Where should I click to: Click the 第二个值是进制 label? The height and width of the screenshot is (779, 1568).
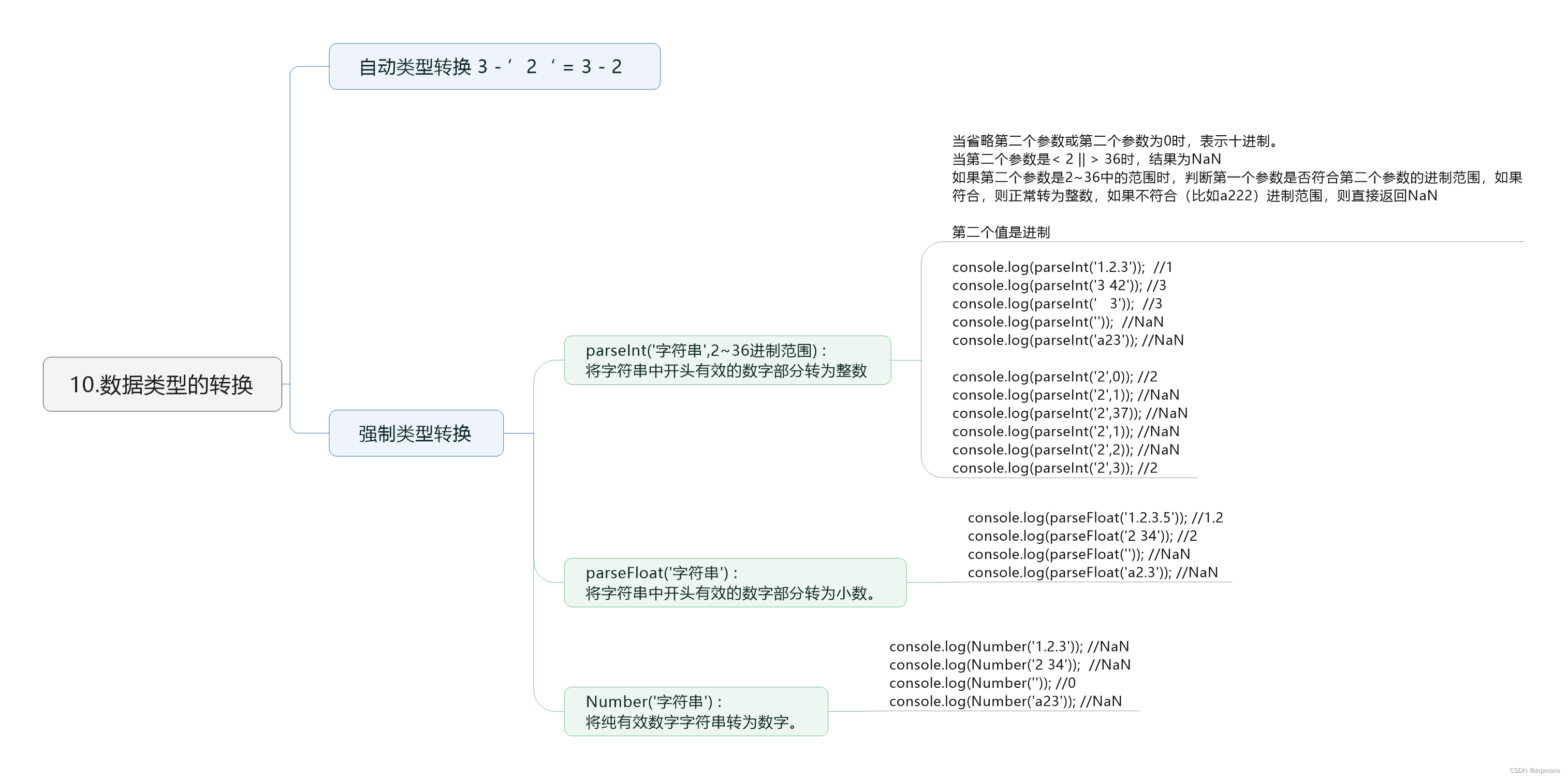pyautogui.click(x=1001, y=232)
